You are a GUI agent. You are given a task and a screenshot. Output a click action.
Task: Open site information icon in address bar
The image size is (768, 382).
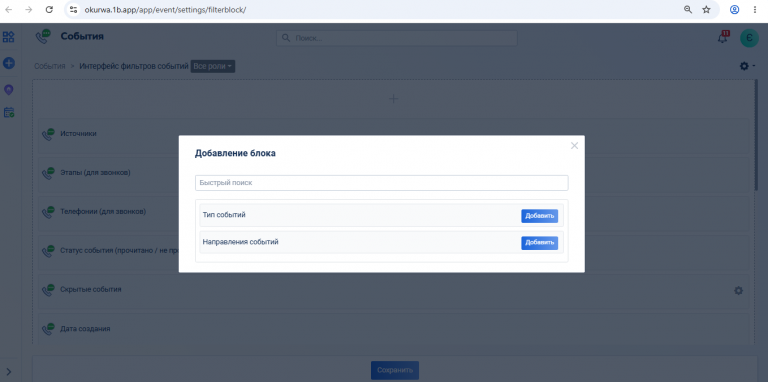tap(73, 9)
